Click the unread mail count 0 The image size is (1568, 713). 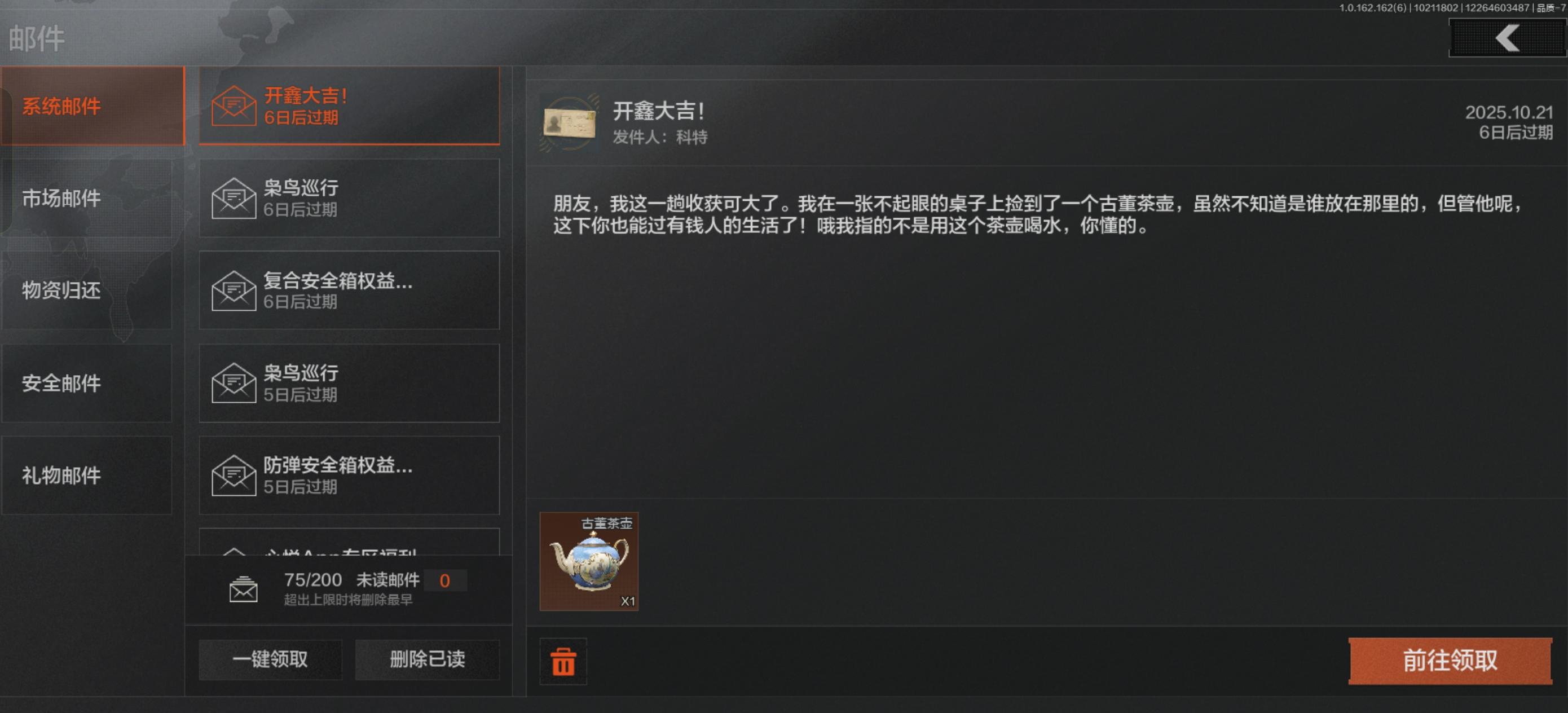click(x=445, y=580)
